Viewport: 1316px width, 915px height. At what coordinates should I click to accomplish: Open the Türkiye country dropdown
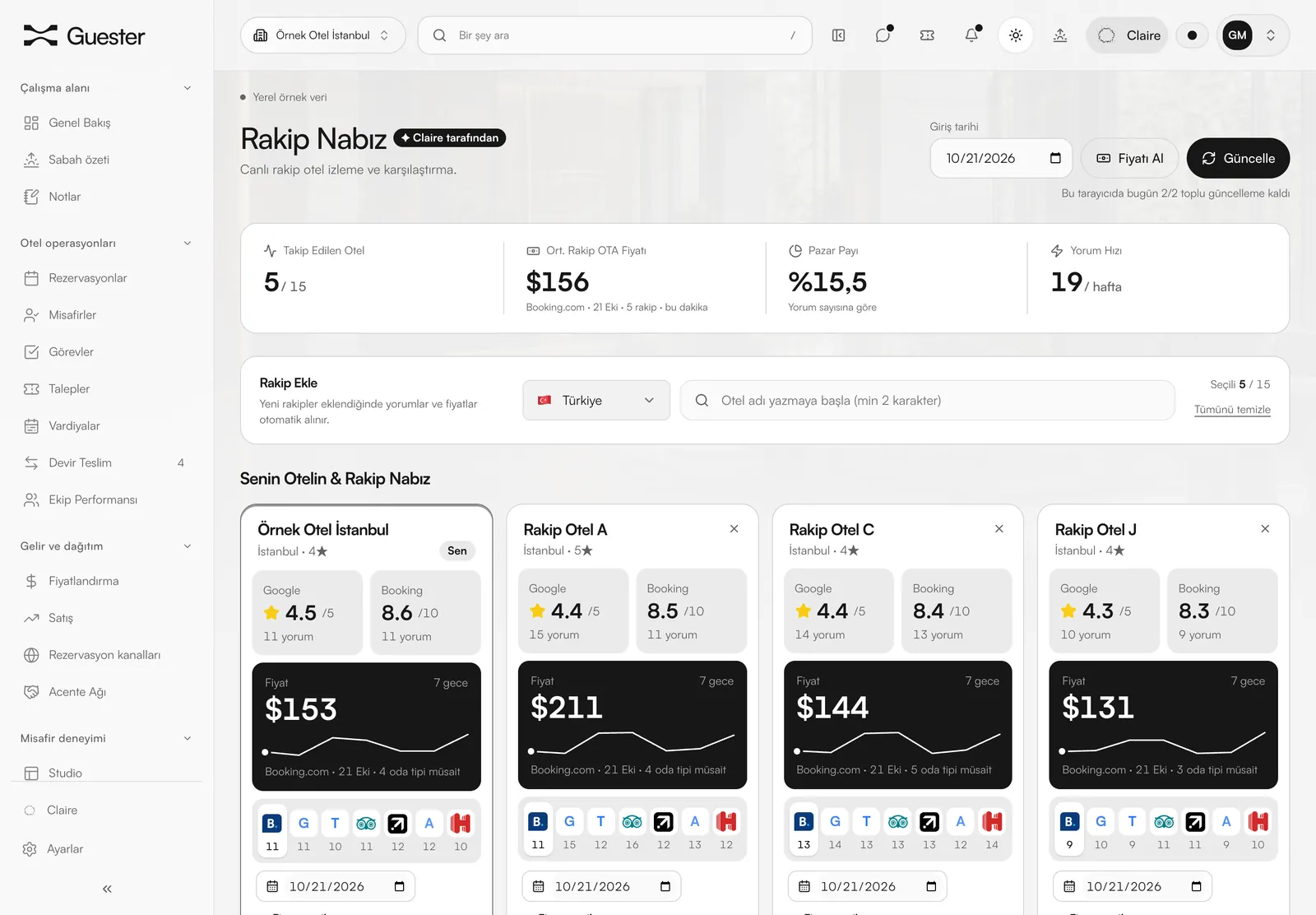coord(596,400)
